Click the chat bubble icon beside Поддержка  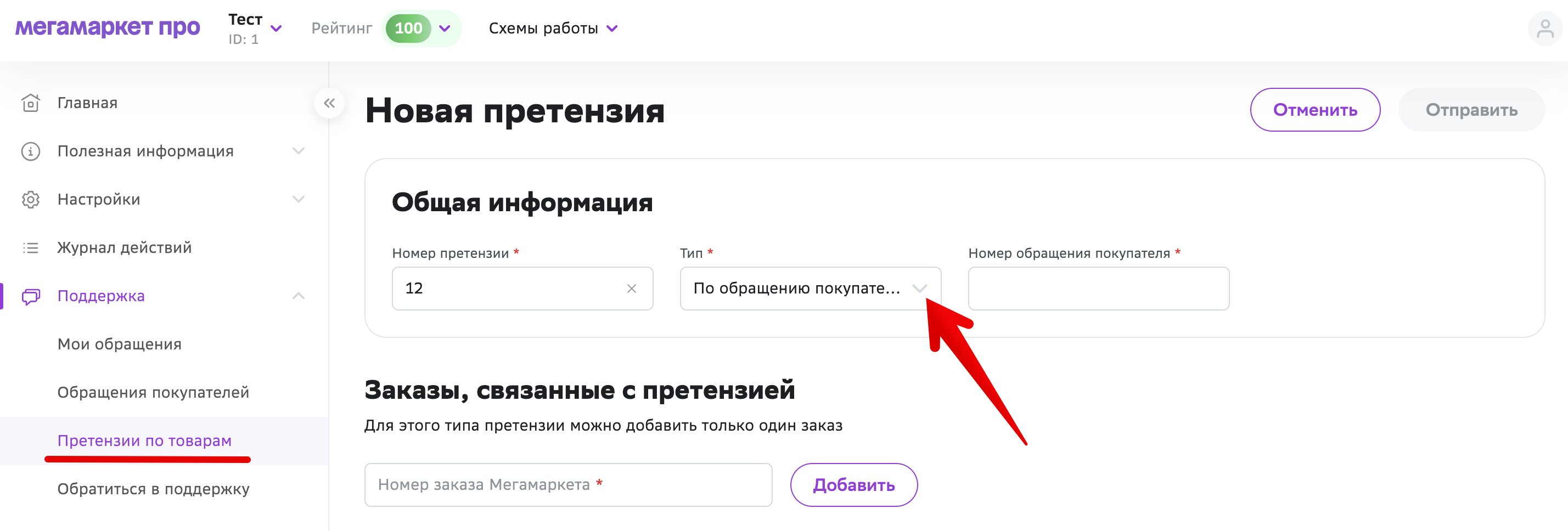coord(30,296)
